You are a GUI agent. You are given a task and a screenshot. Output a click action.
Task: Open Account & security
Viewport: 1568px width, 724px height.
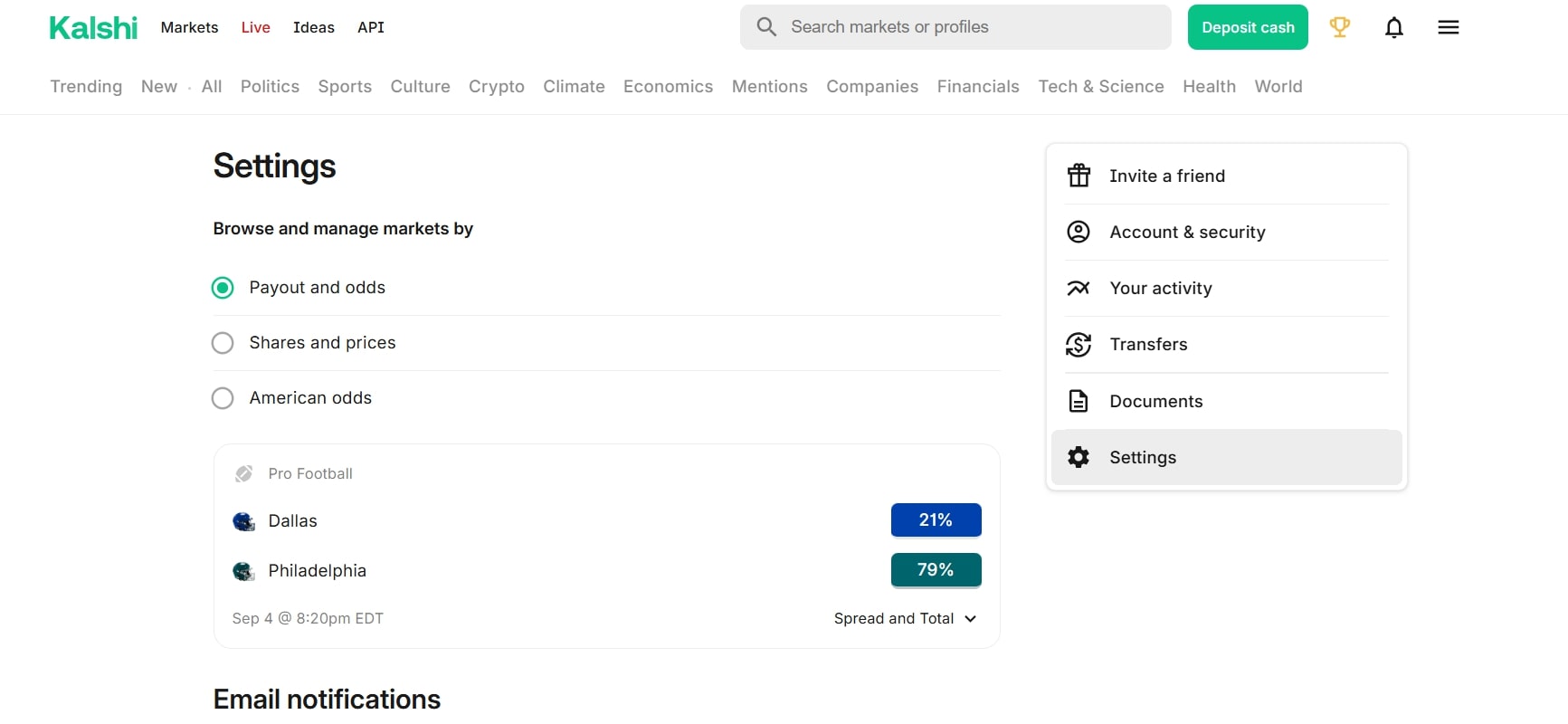[x=1226, y=232]
